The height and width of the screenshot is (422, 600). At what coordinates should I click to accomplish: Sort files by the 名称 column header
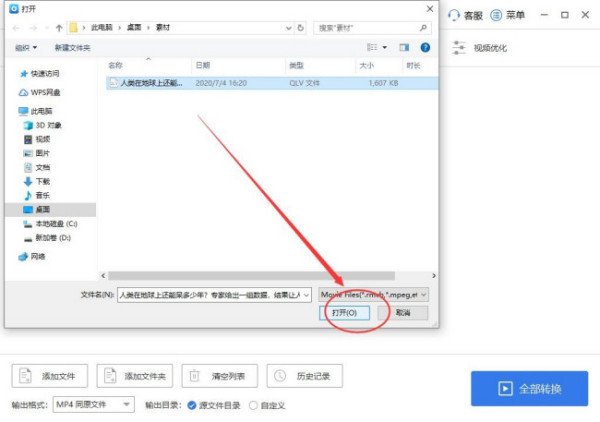[116, 65]
